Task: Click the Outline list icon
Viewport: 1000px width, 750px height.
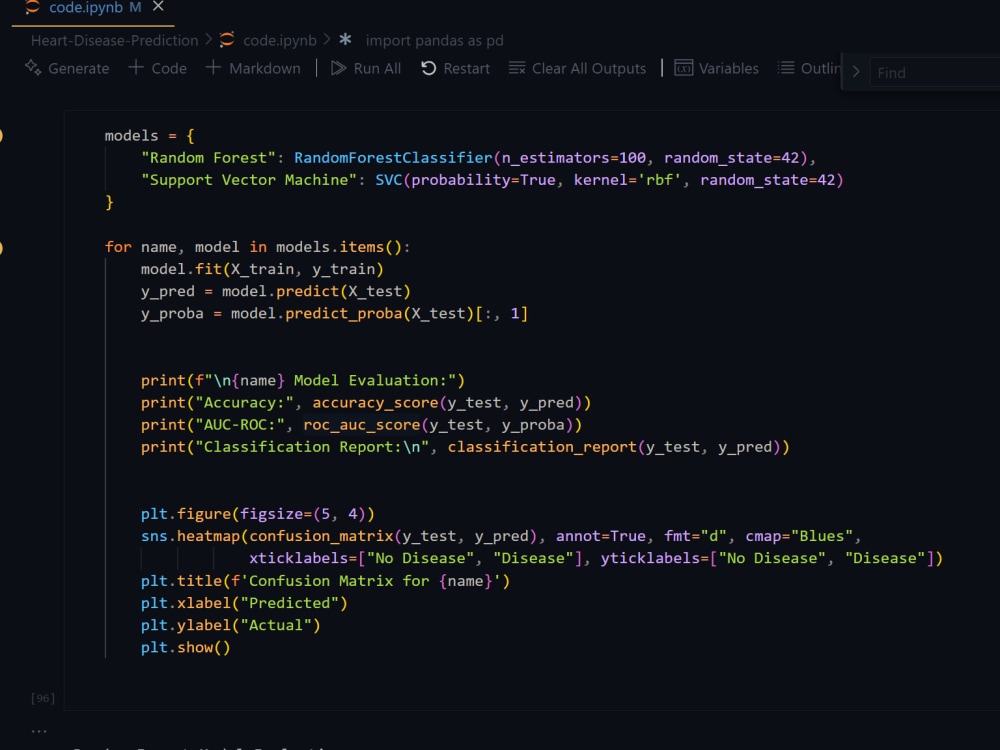Action: tap(786, 67)
